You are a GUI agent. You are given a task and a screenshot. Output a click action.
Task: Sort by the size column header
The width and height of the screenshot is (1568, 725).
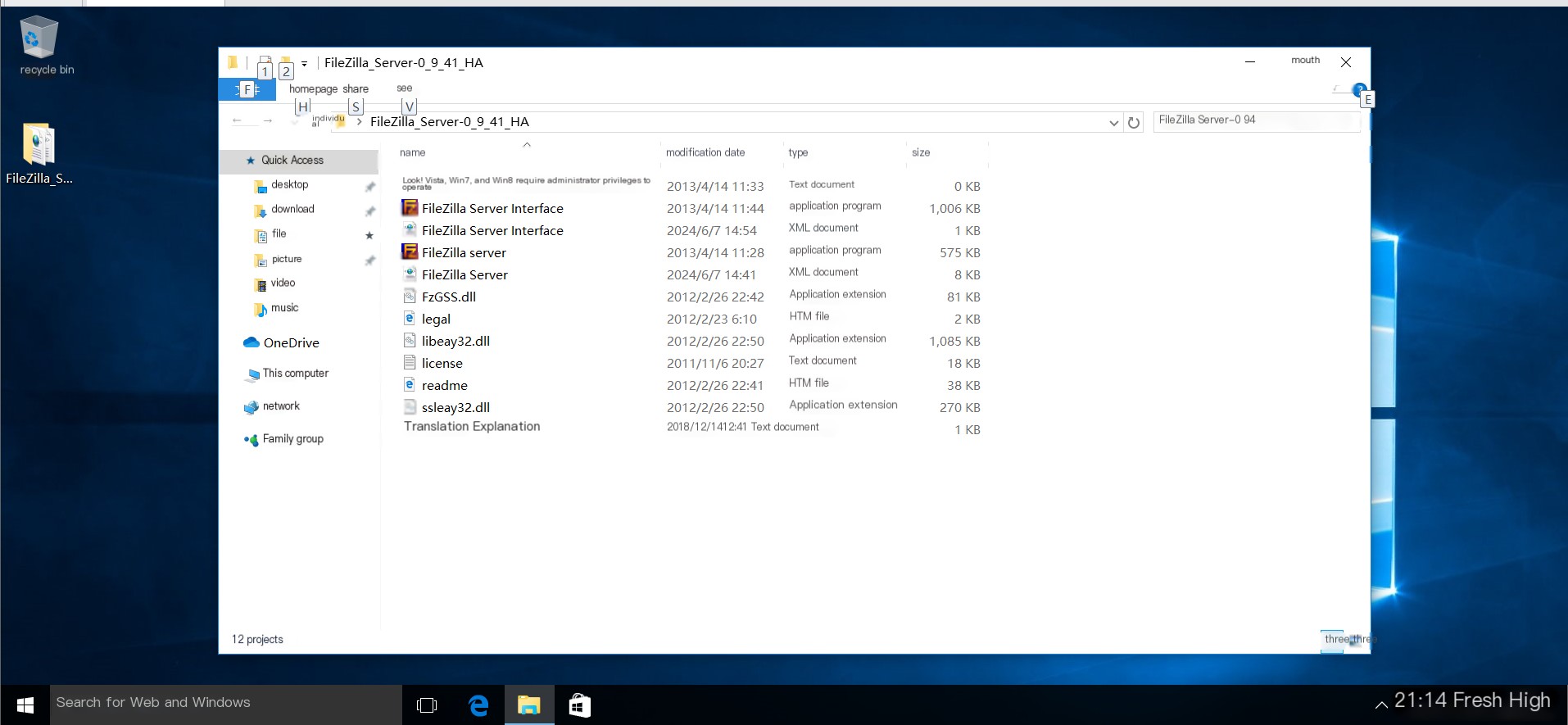pos(921,152)
